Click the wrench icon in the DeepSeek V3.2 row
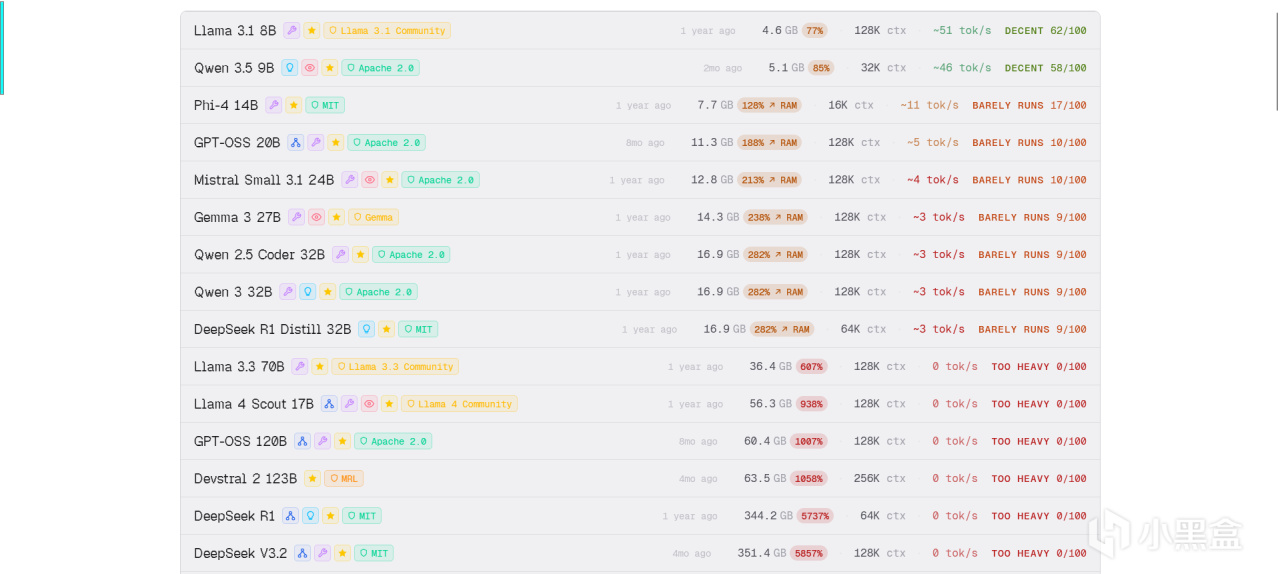Image resolution: width=1280 pixels, height=574 pixels. pyautogui.click(x=323, y=553)
